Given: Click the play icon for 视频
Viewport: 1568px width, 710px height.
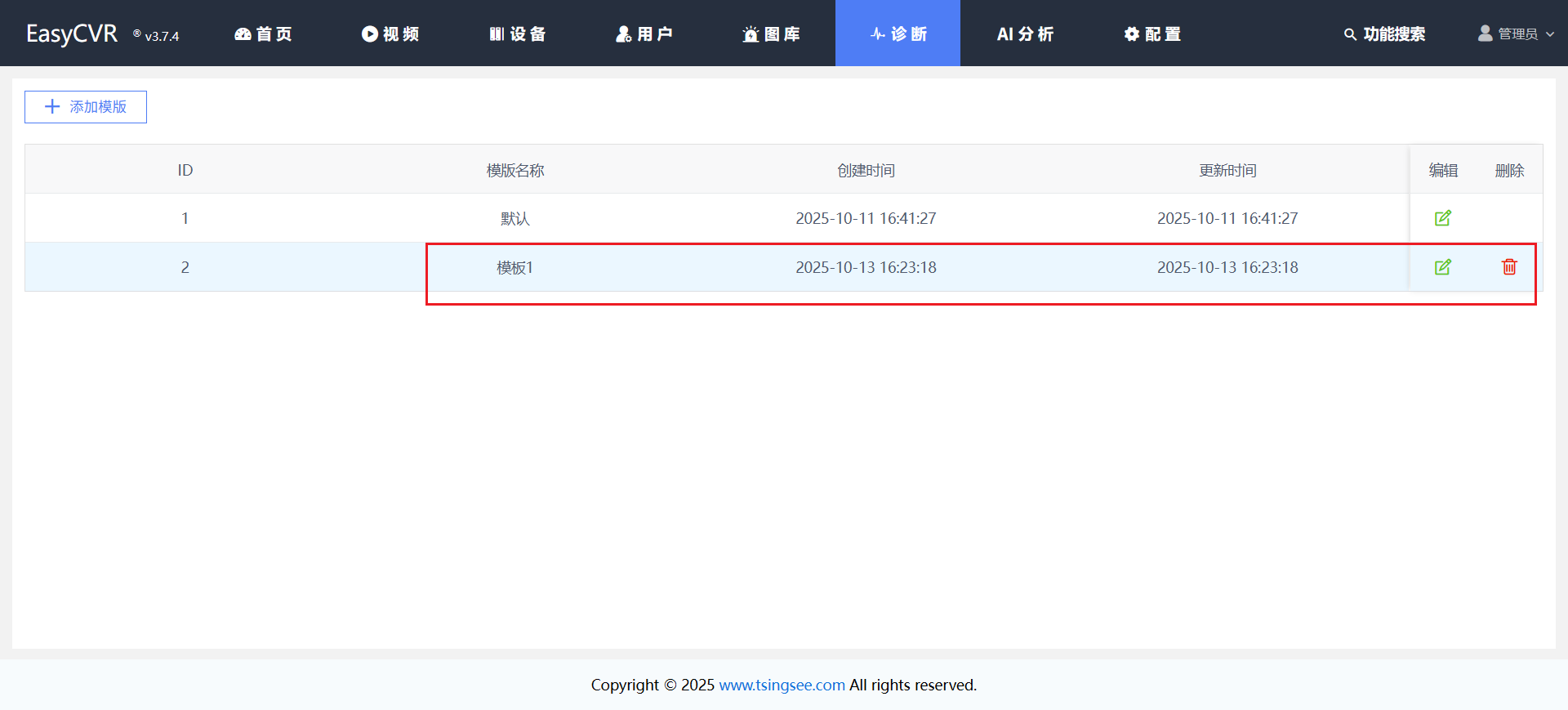Looking at the screenshot, I should [369, 34].
